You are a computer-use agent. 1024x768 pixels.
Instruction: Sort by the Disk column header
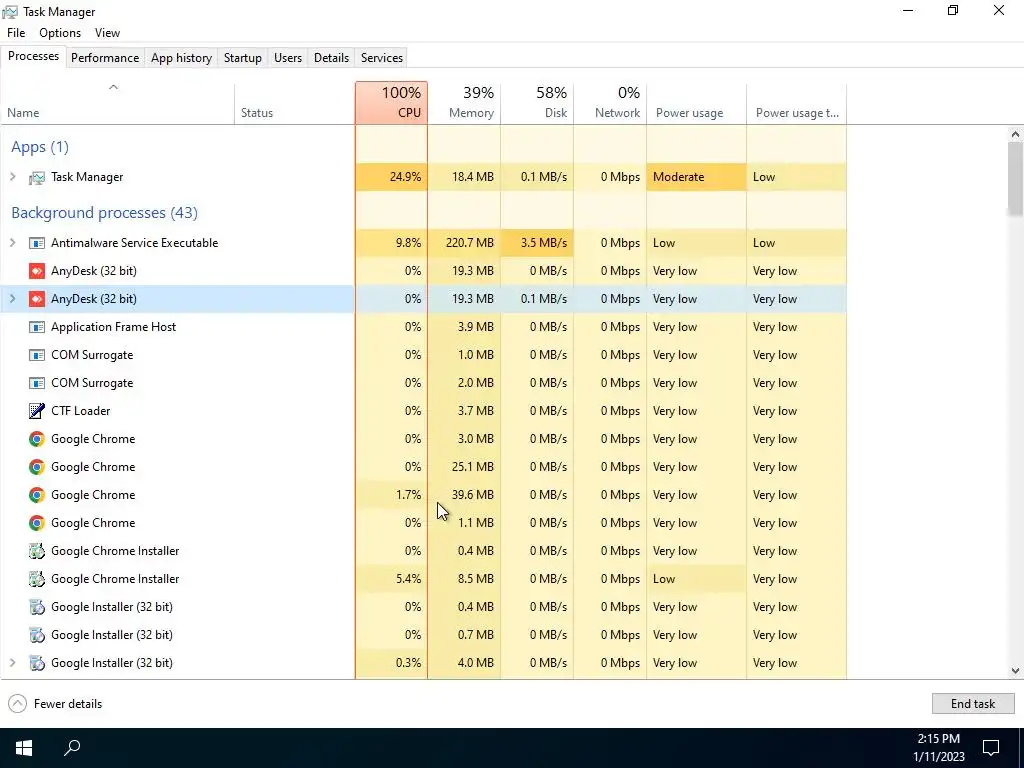click(x=537, y=103)
